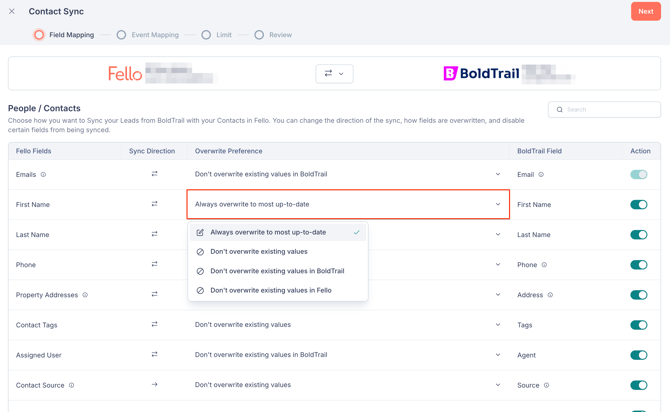
Task: Toggle the Contact Tags sync switch
Action: (639, 325)
